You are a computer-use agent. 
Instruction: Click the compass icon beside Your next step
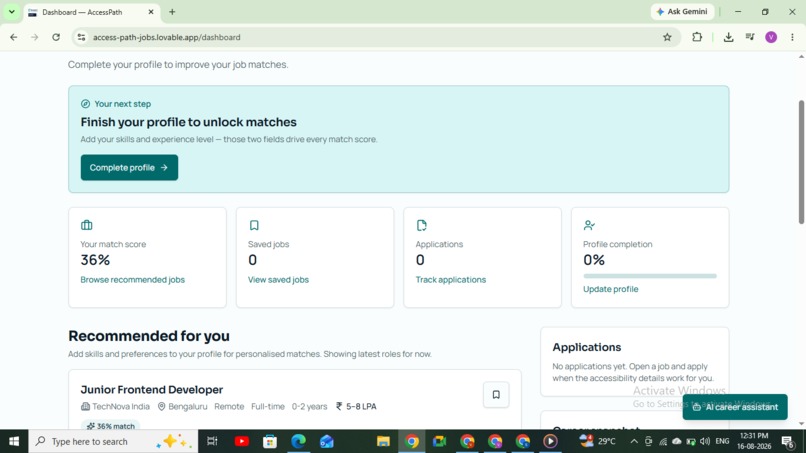pos(85,104)
